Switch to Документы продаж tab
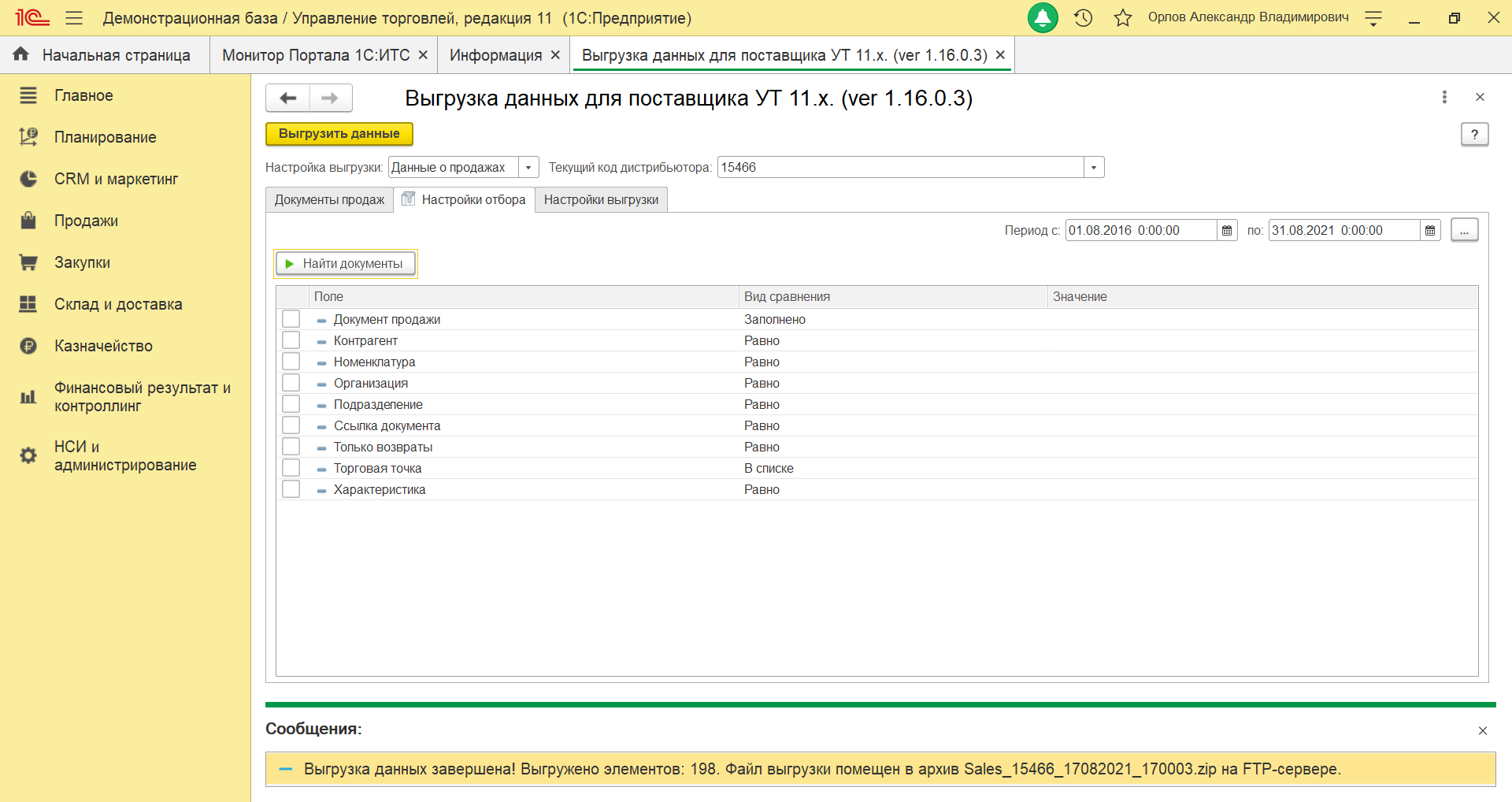This screenshot has height=802, width=1512. coord(329,200)
